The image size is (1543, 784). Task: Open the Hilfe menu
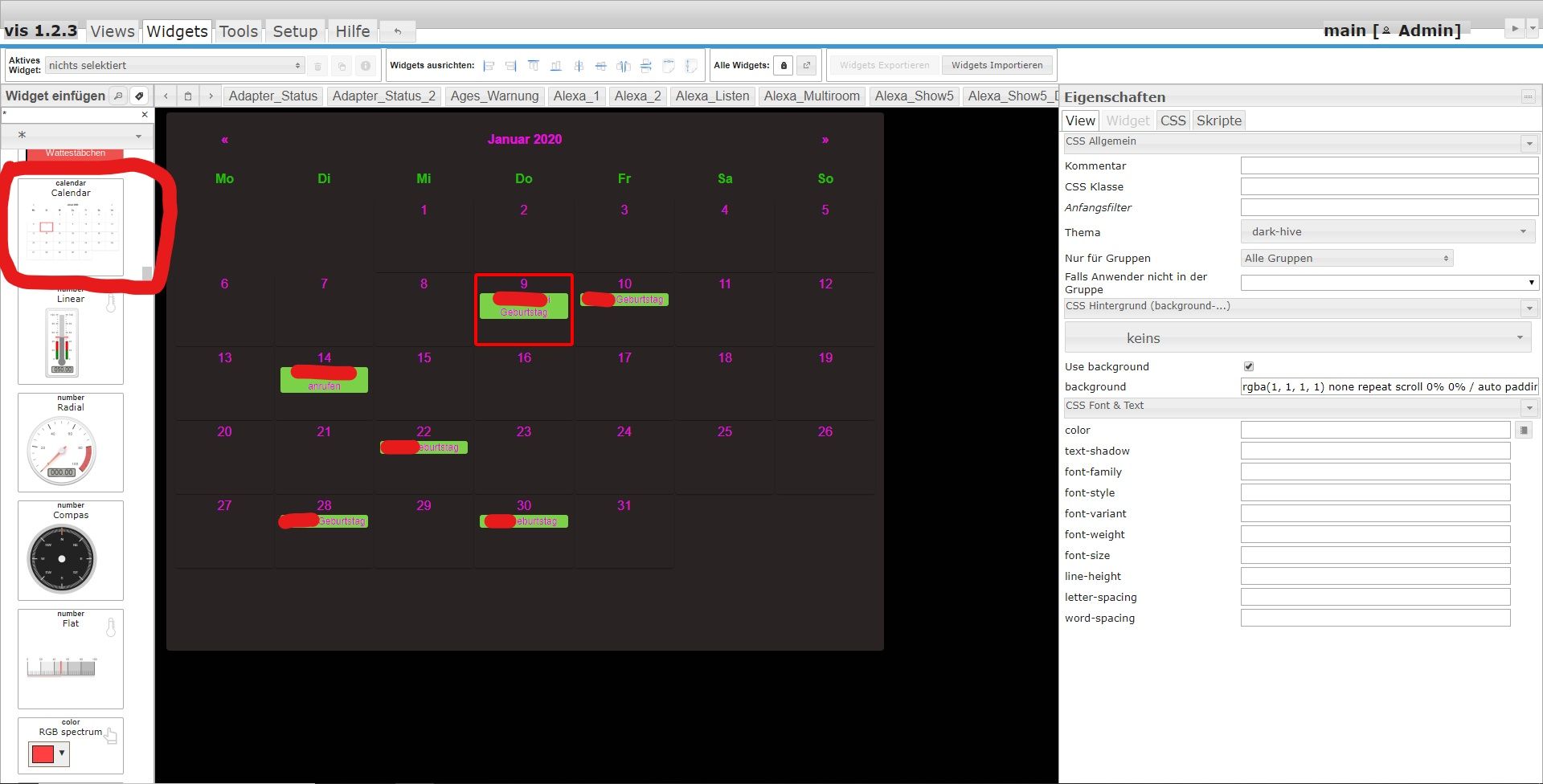coord(353,31)
